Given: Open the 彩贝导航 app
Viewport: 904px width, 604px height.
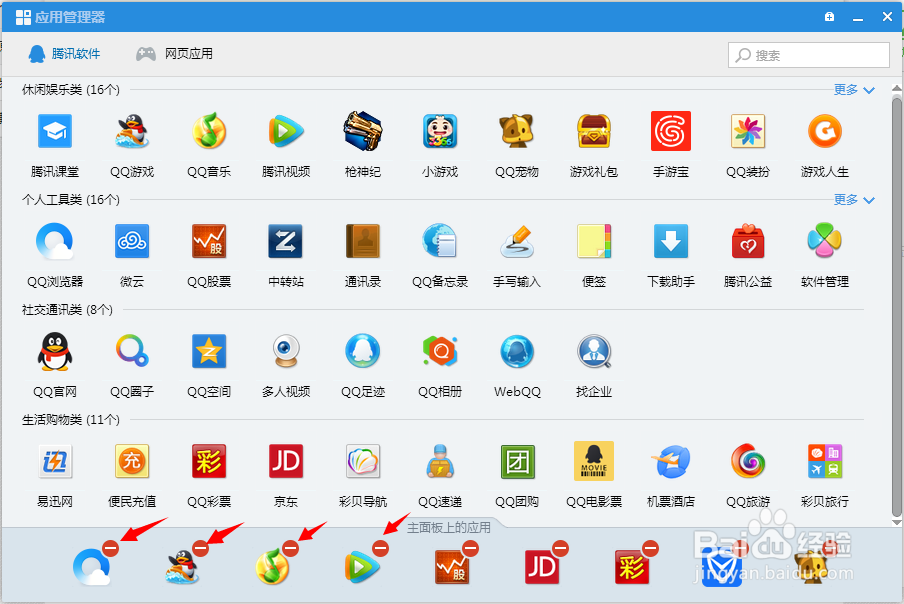Looking at the screenshot, I should [x=363, y=462].
